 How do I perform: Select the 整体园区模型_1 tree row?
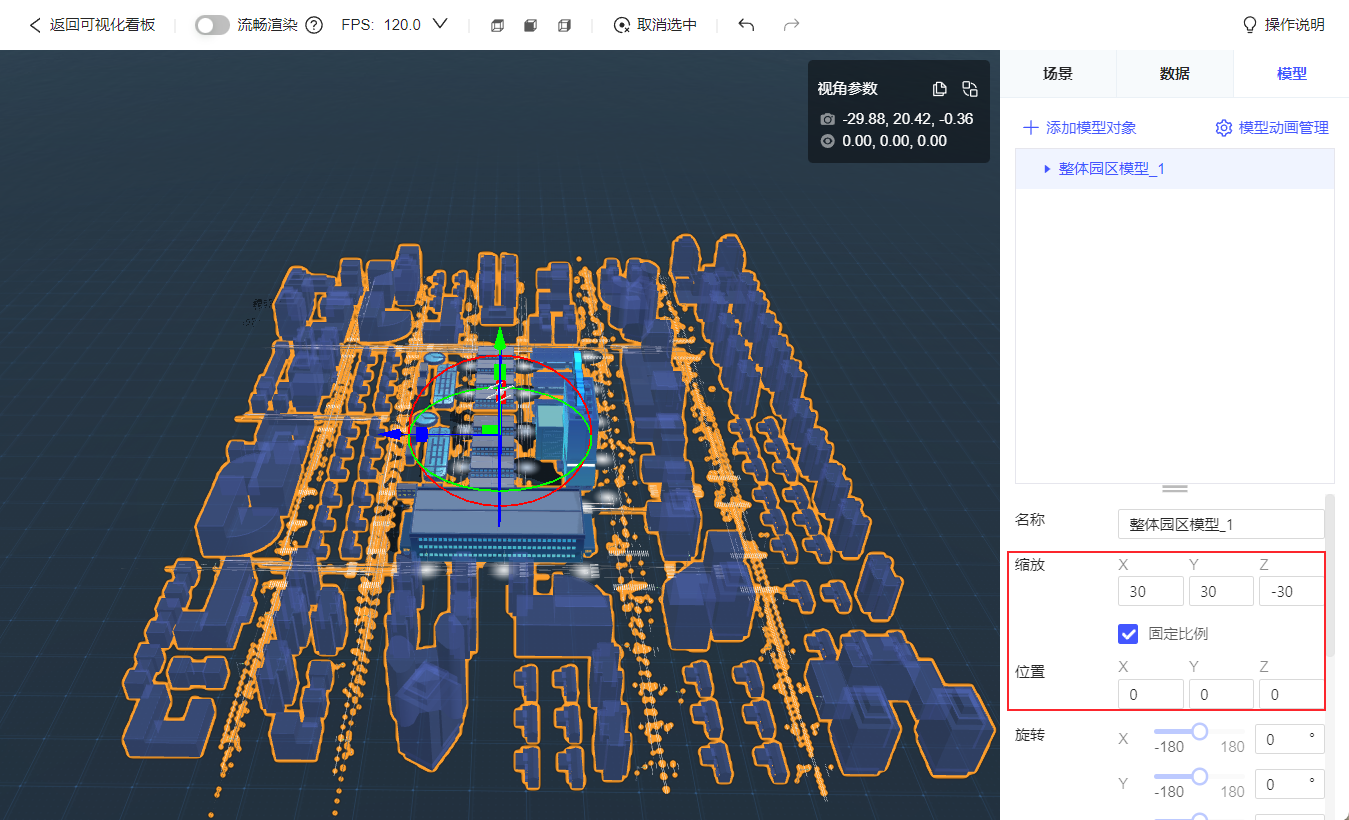point(1174,169)
